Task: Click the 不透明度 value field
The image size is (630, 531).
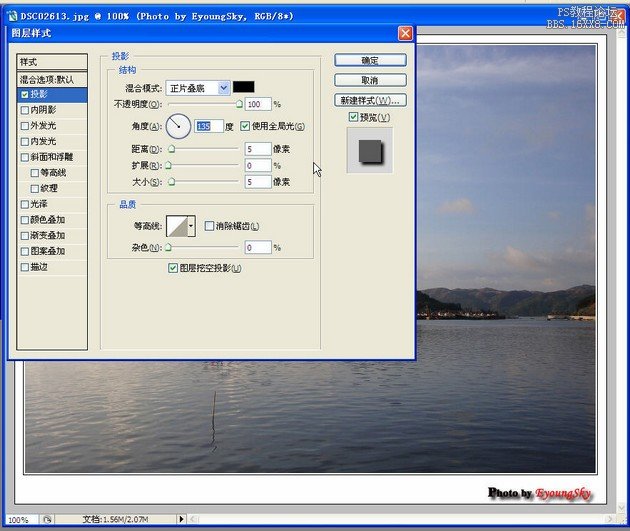Action: pyautogui.click(x=258, y=104)
